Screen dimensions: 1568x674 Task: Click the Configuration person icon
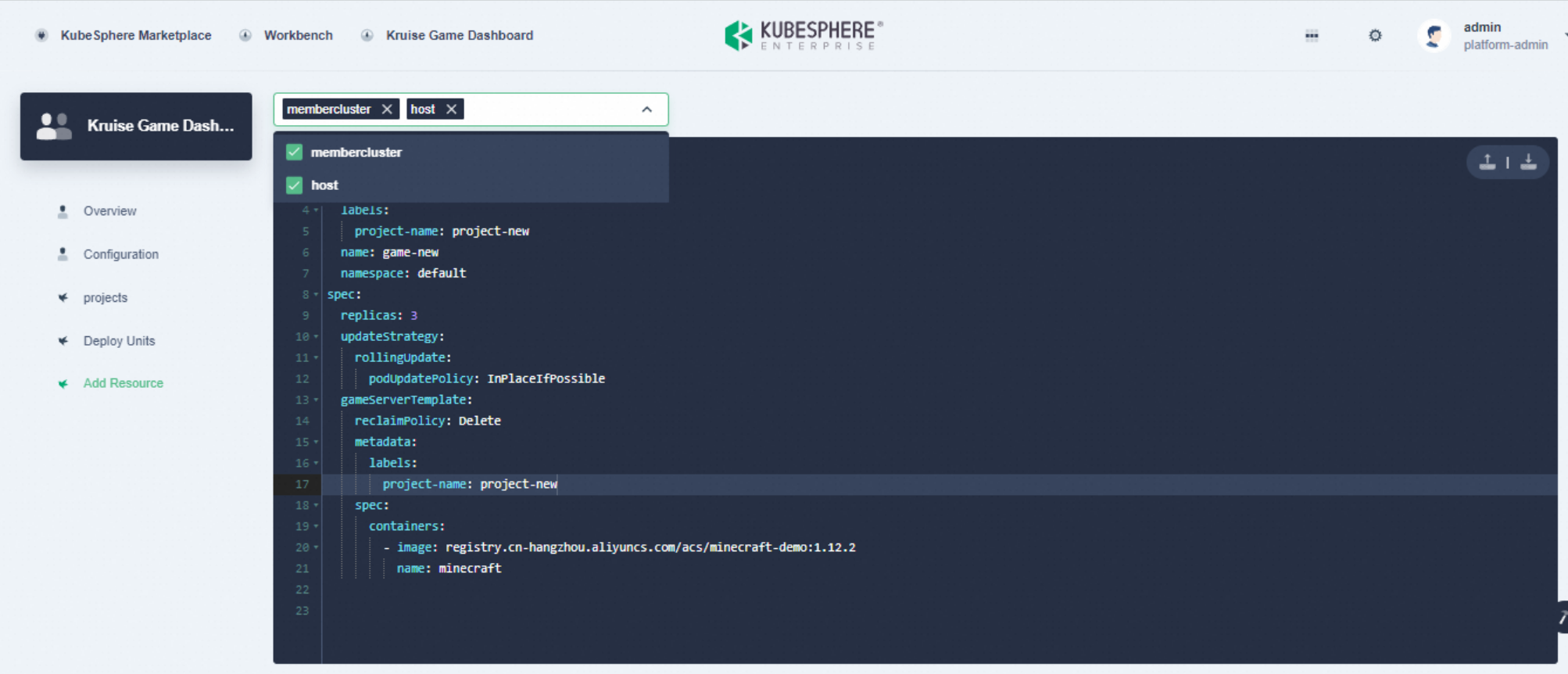point(63,254)
